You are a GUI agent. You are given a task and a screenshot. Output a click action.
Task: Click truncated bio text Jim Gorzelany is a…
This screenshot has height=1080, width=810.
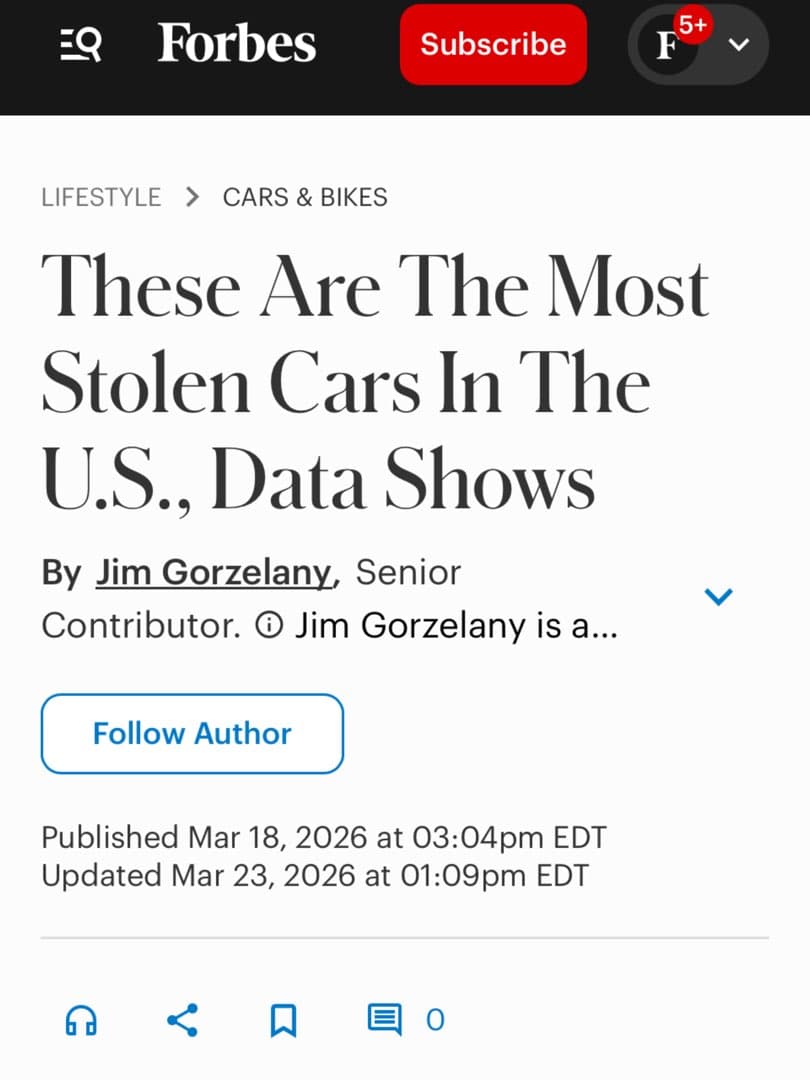pos(456,625)
